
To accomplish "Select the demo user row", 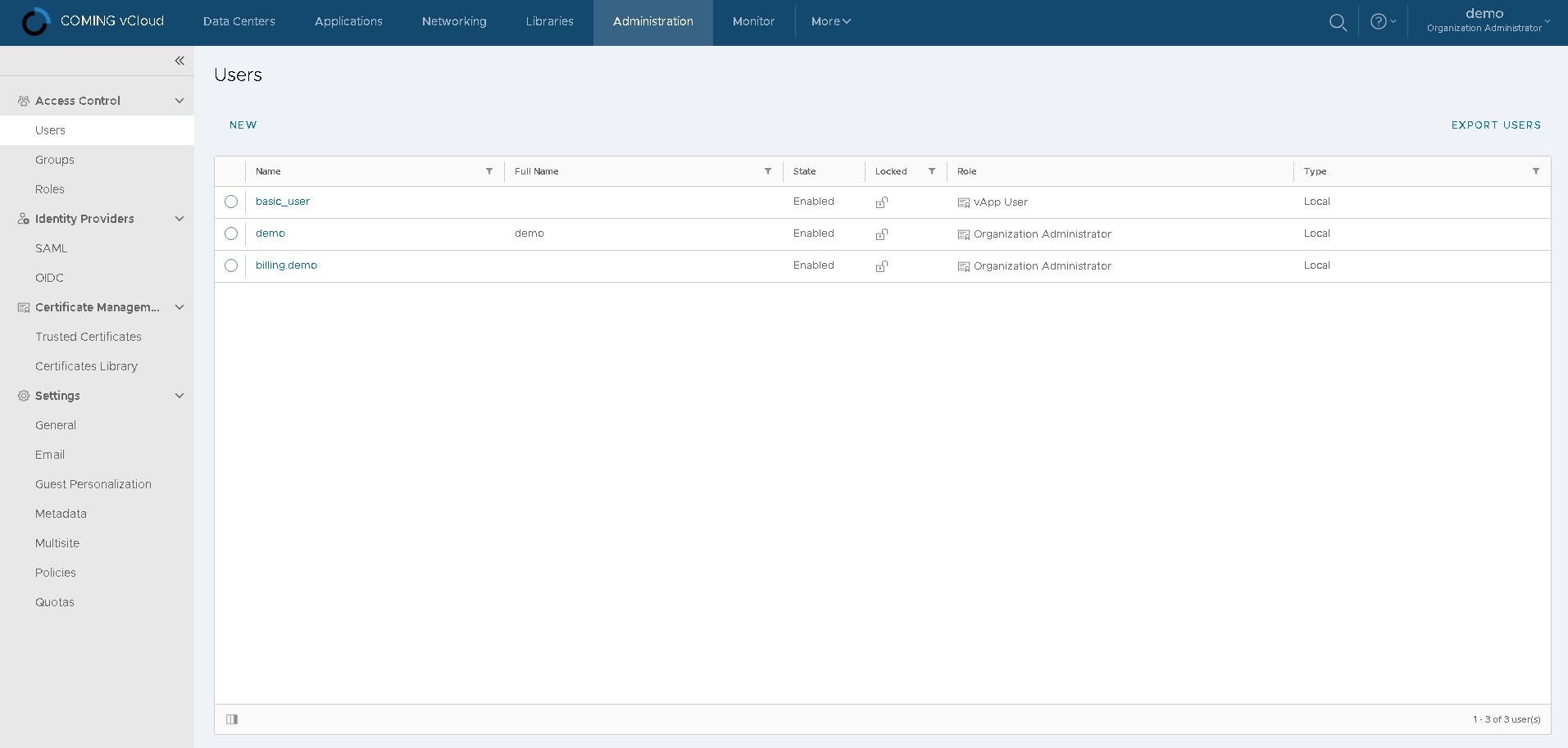I will pos(230,233).
